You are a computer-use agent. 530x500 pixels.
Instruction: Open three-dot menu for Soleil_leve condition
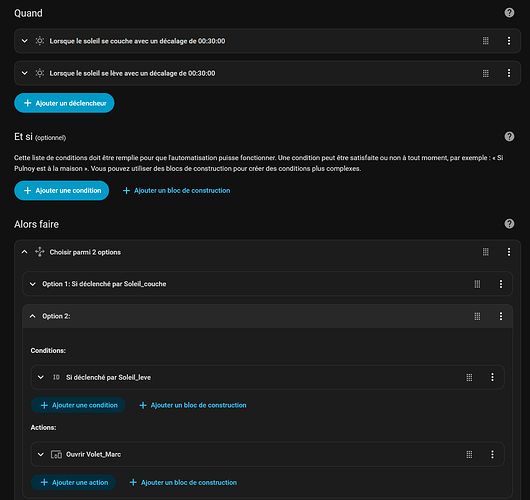492,377
